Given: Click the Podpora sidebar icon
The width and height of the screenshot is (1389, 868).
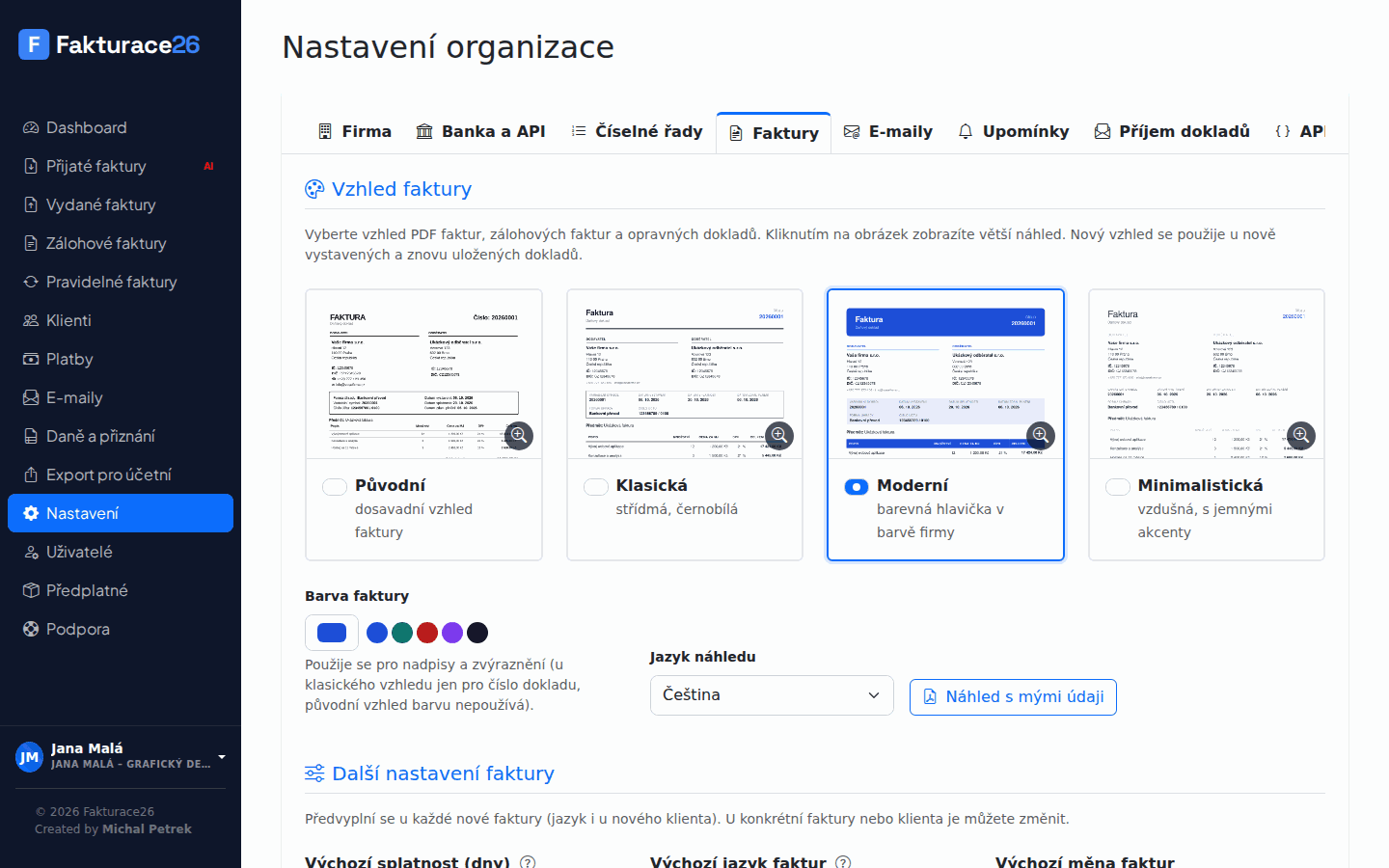Looking at the screenshot, I should 31,629.
